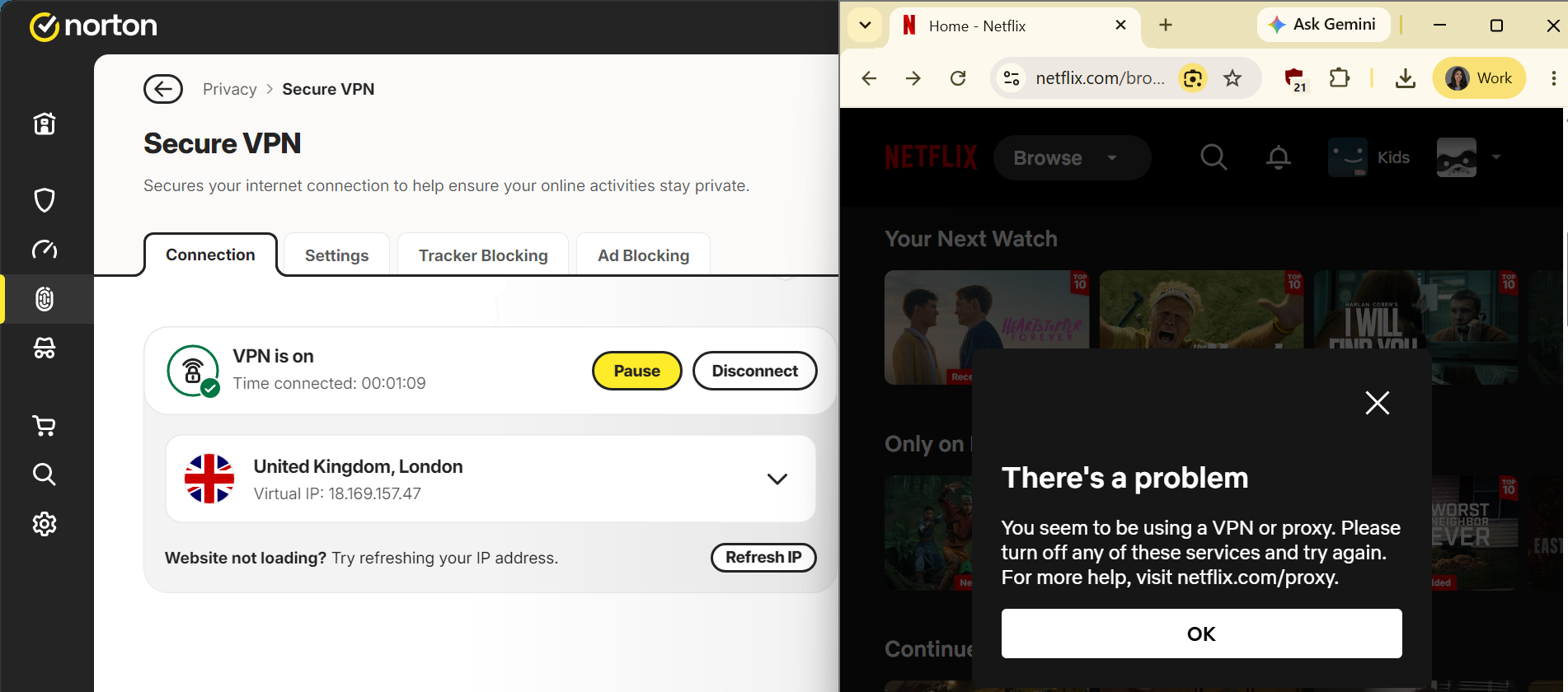Screen dimensions: 1568x692
Task: Click the Netflix logo
Action: [932, 157]
